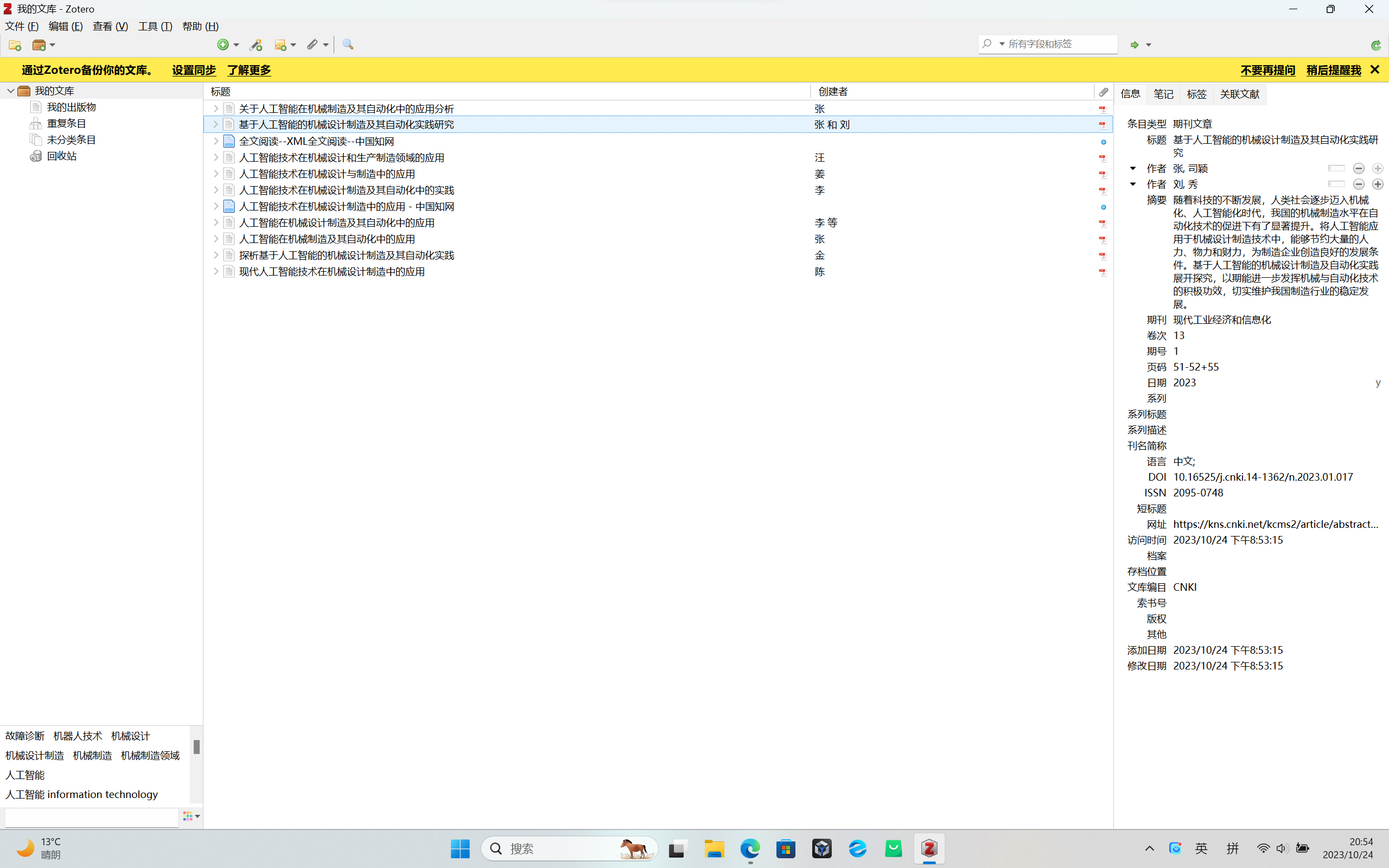Toggle name mode for author 张 司颖
The height and width of the screenshot is (868, 1389).
[x=1336, y=168]
